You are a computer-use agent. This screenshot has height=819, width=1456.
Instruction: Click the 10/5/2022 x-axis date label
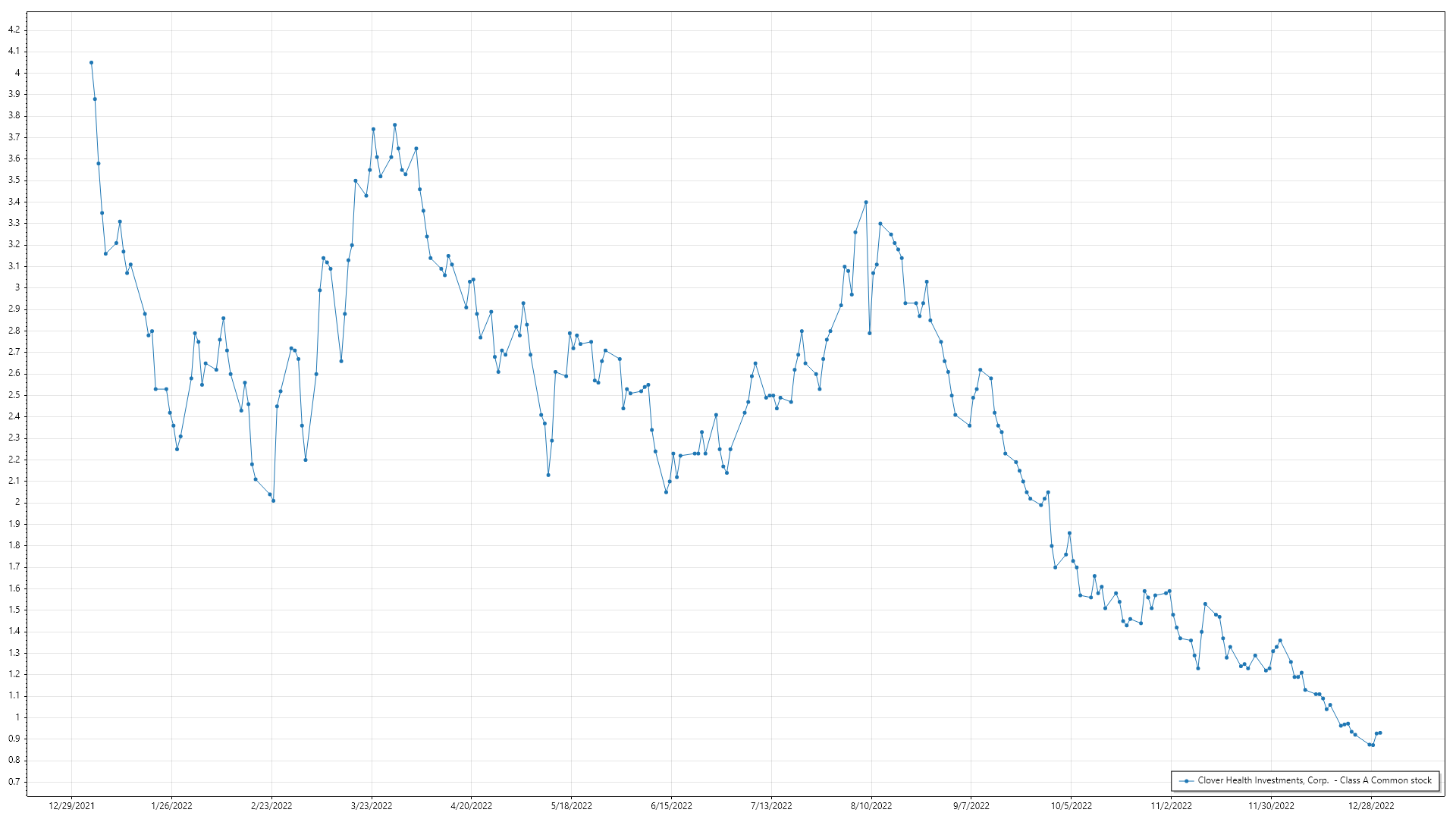(1072, 805)
